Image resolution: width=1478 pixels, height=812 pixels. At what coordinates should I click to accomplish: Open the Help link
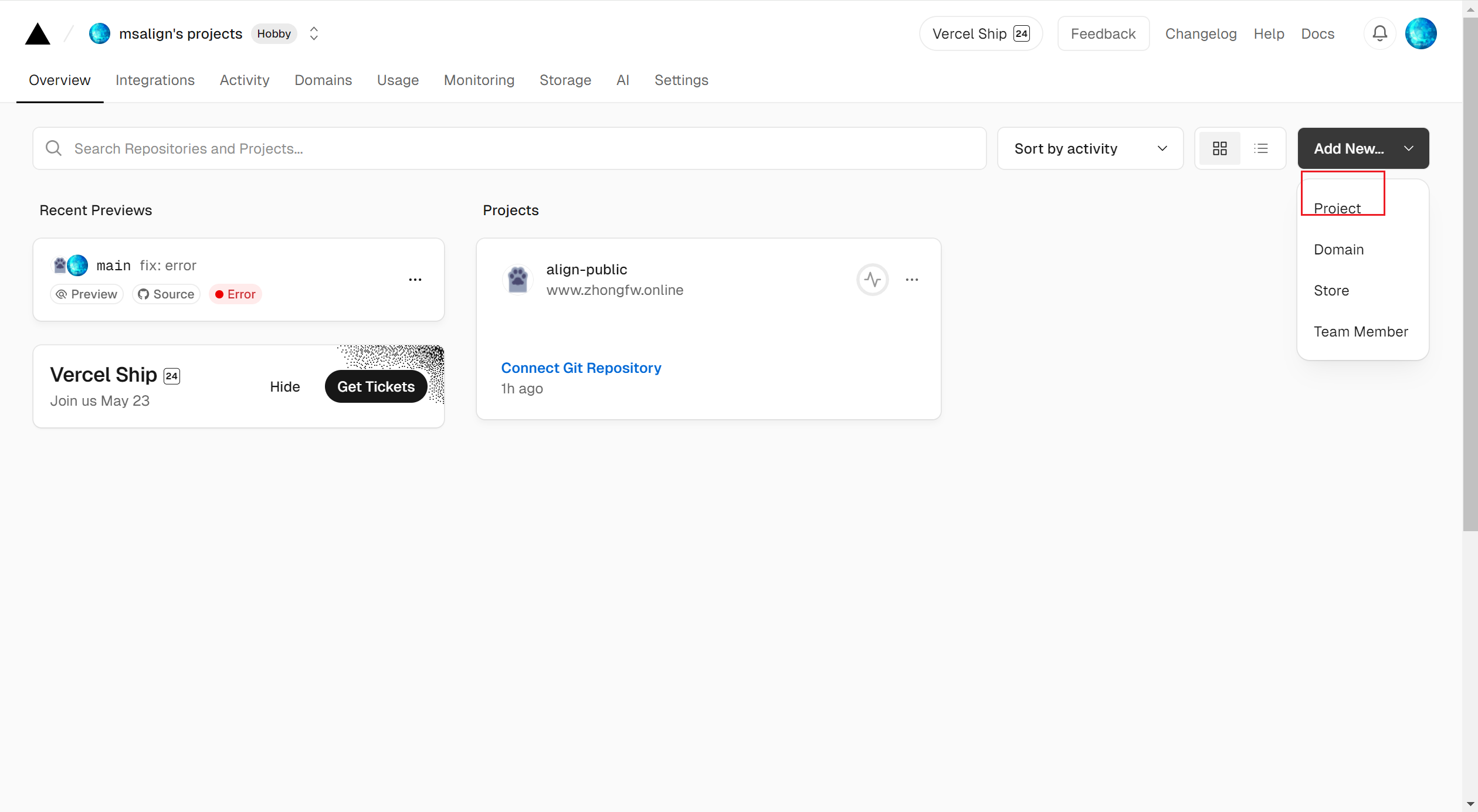tap(1269, 33)
